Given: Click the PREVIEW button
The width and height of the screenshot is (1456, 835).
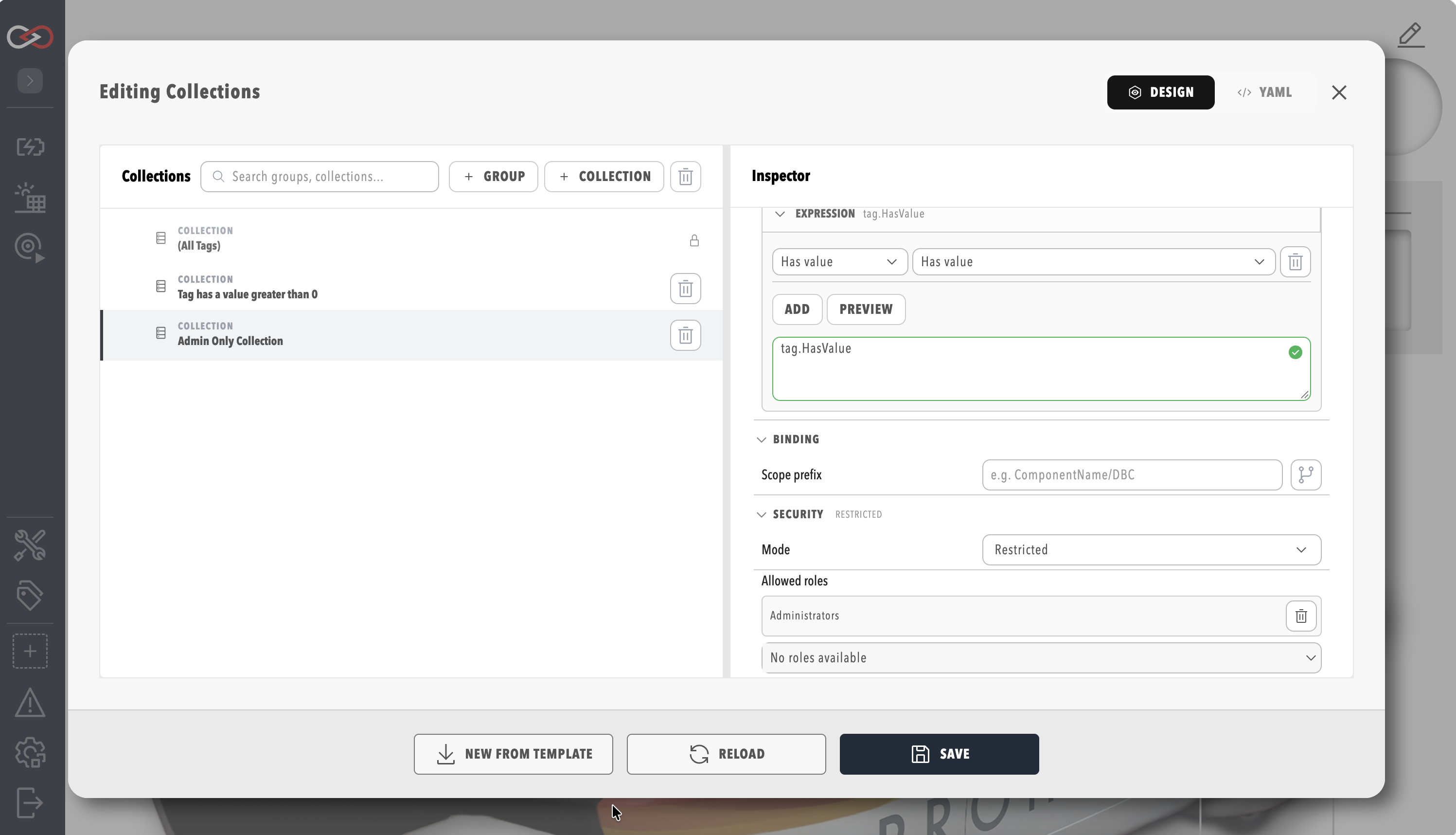Looking at the screenshot, I should tap(865, 309).
